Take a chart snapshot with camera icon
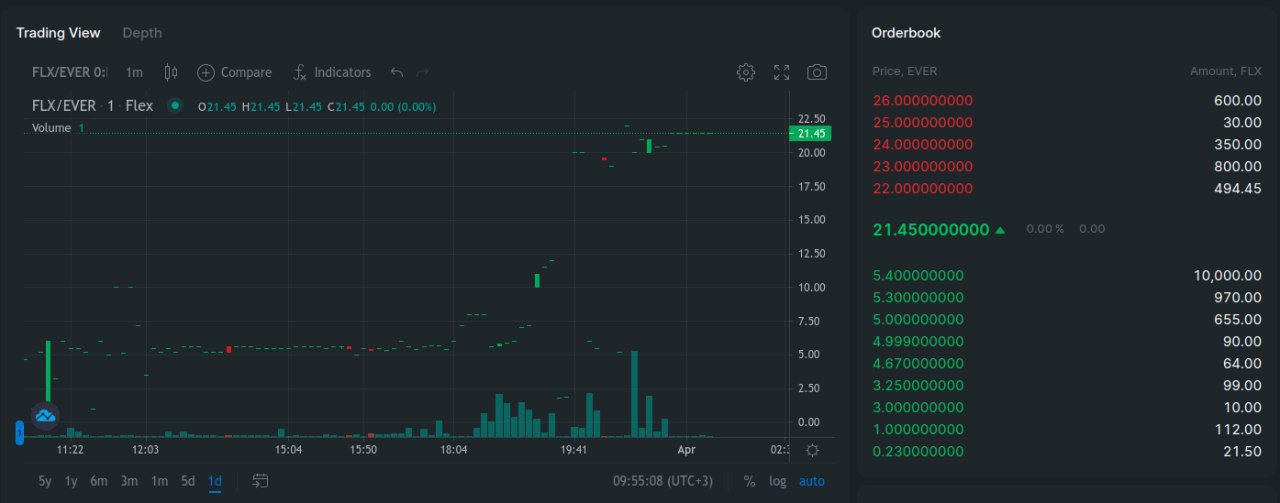Viewport: 1280px width, 503px height. [x=817, y=72]
